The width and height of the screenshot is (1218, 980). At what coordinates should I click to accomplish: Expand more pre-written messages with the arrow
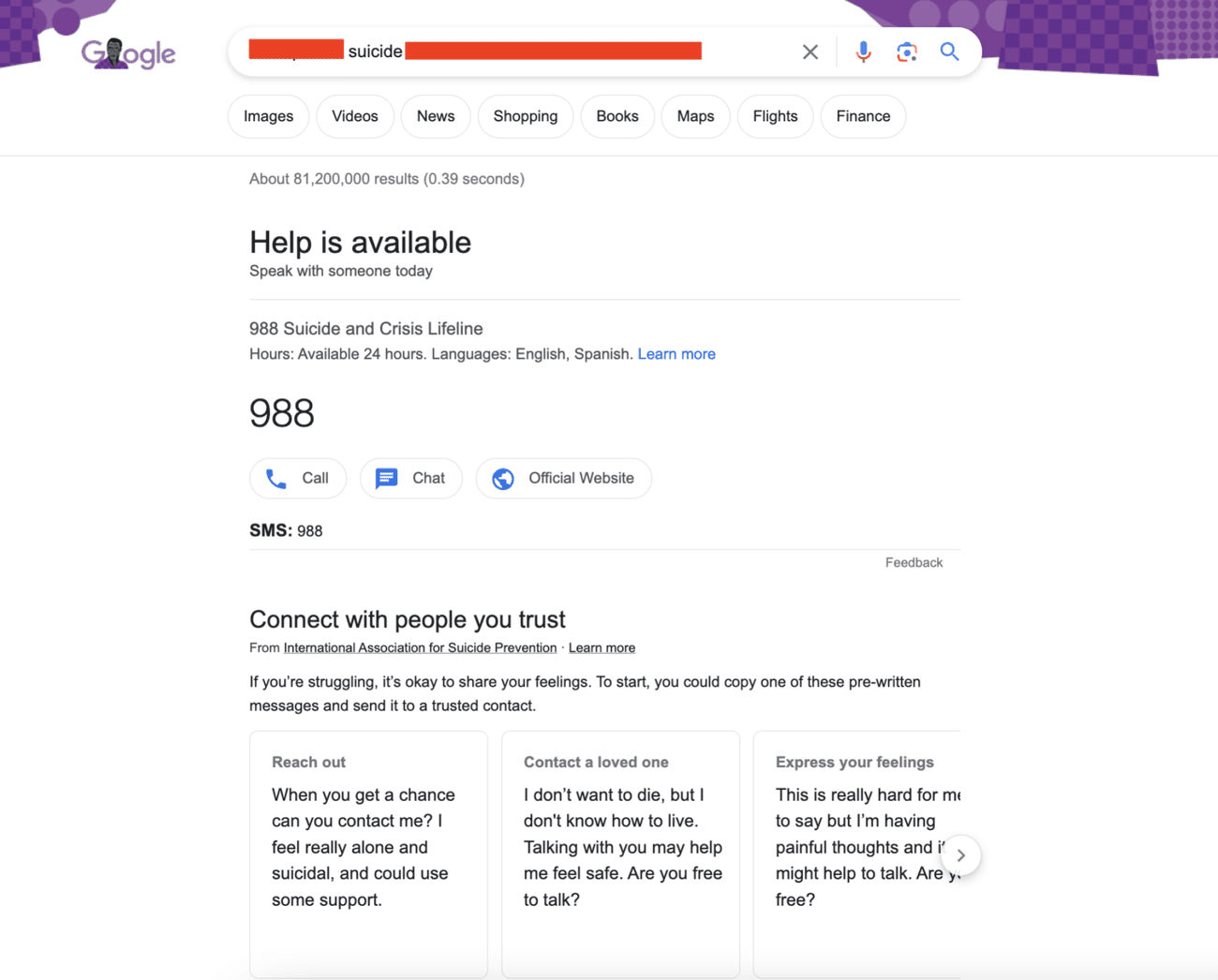(x=960, y=854)
